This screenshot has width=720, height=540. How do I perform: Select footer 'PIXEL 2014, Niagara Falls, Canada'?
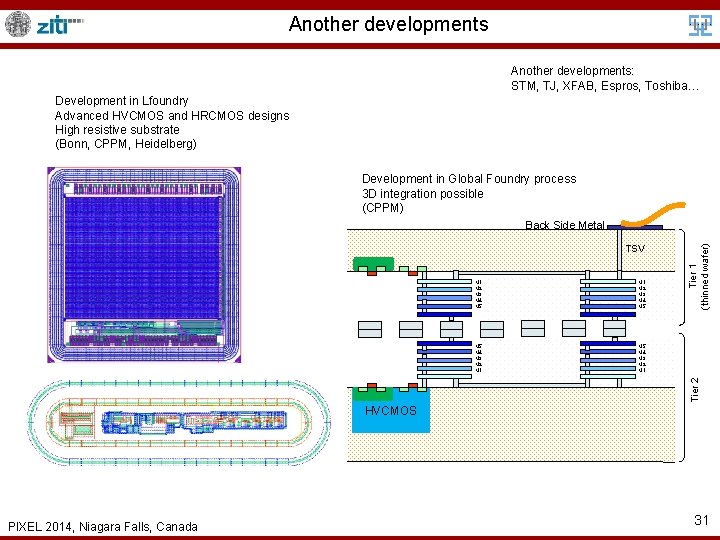click(x=103, y=526)
